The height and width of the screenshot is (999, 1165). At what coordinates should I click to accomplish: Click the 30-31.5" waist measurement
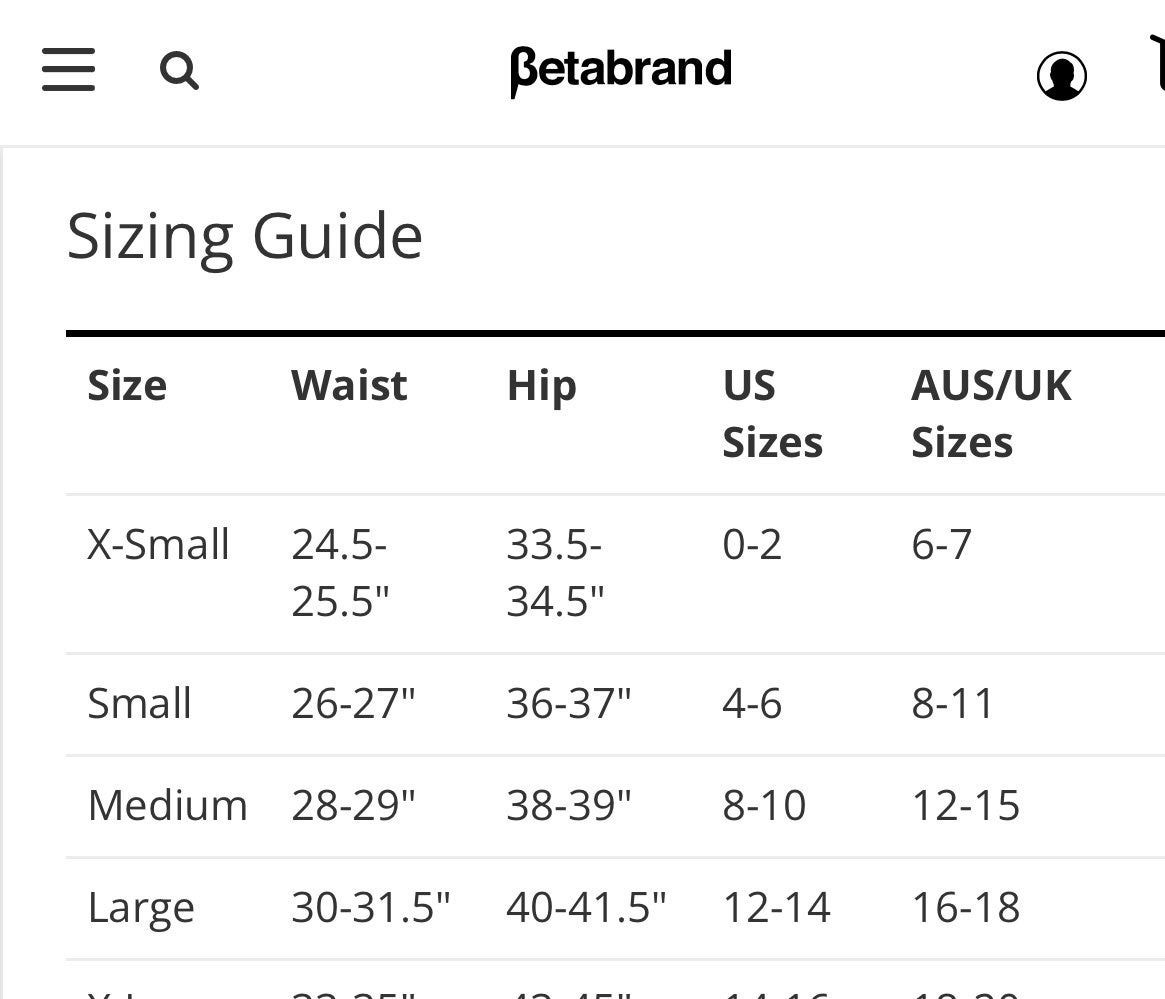(371, 907)
